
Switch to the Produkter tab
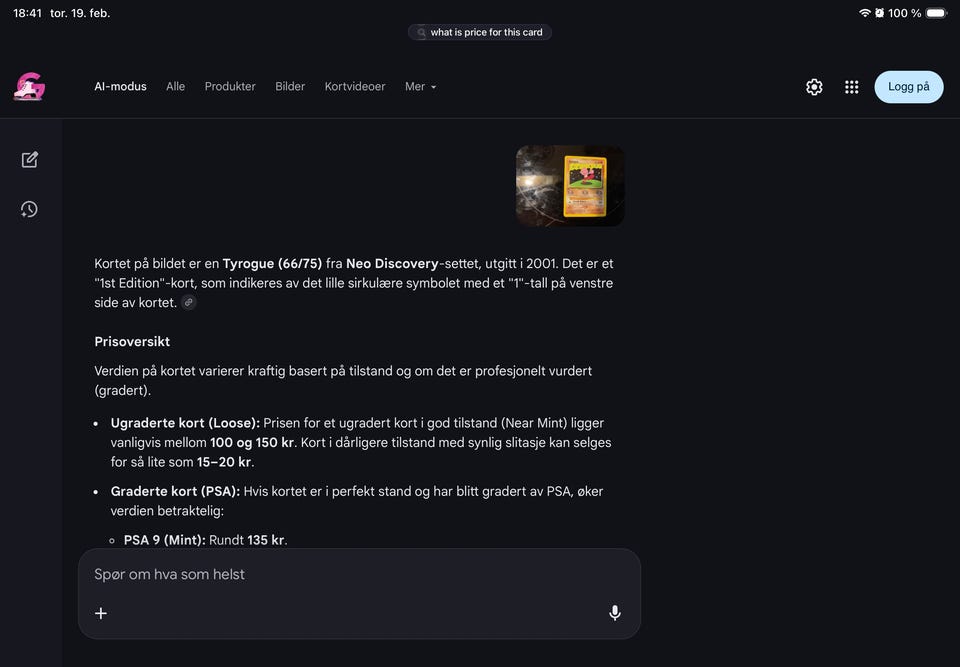click(x=230, y=87)
